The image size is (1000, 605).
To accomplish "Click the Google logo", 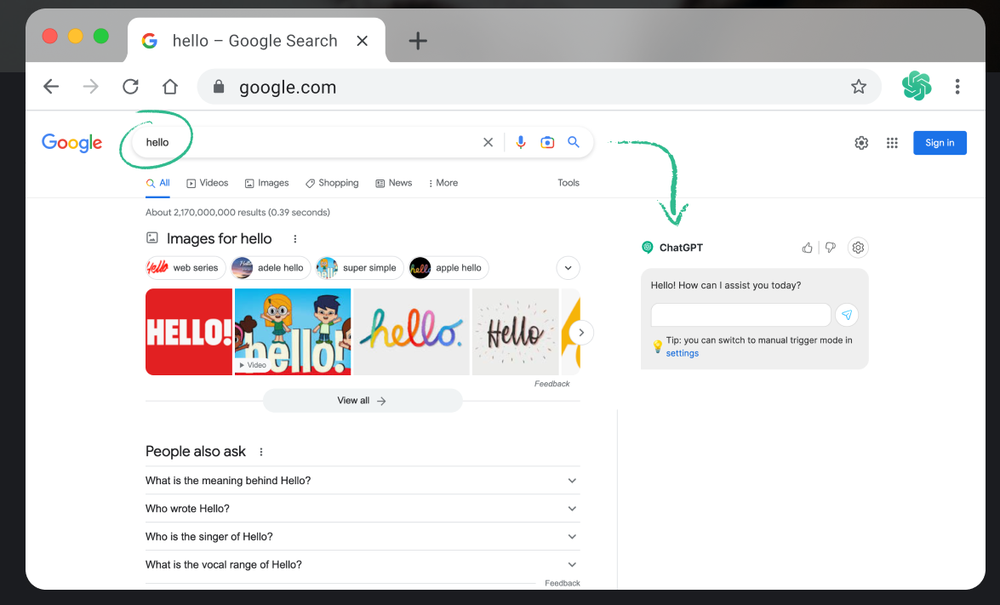I will (x=71, y=143).
